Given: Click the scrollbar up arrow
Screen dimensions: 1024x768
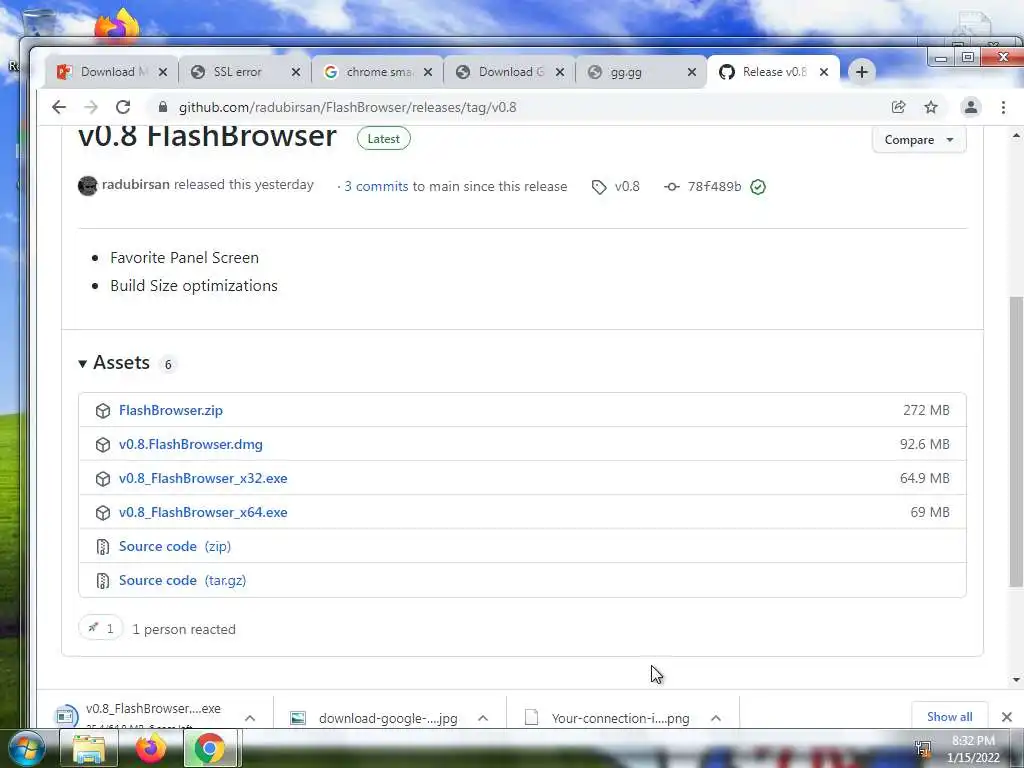Looking at the screenshot, I should 1016,136.
